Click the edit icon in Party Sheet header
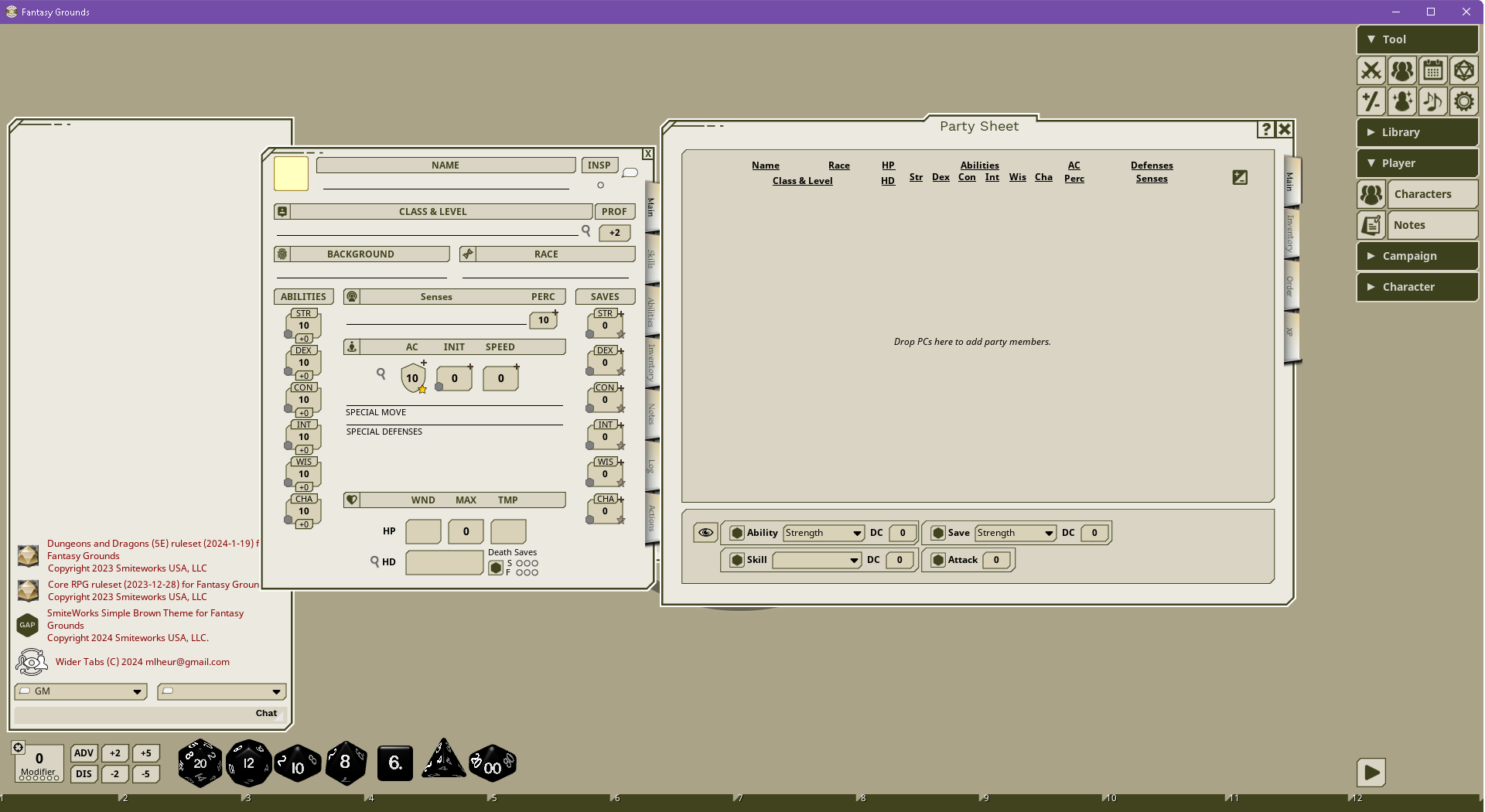The image size is (1485, 812). coord(1240,177)
